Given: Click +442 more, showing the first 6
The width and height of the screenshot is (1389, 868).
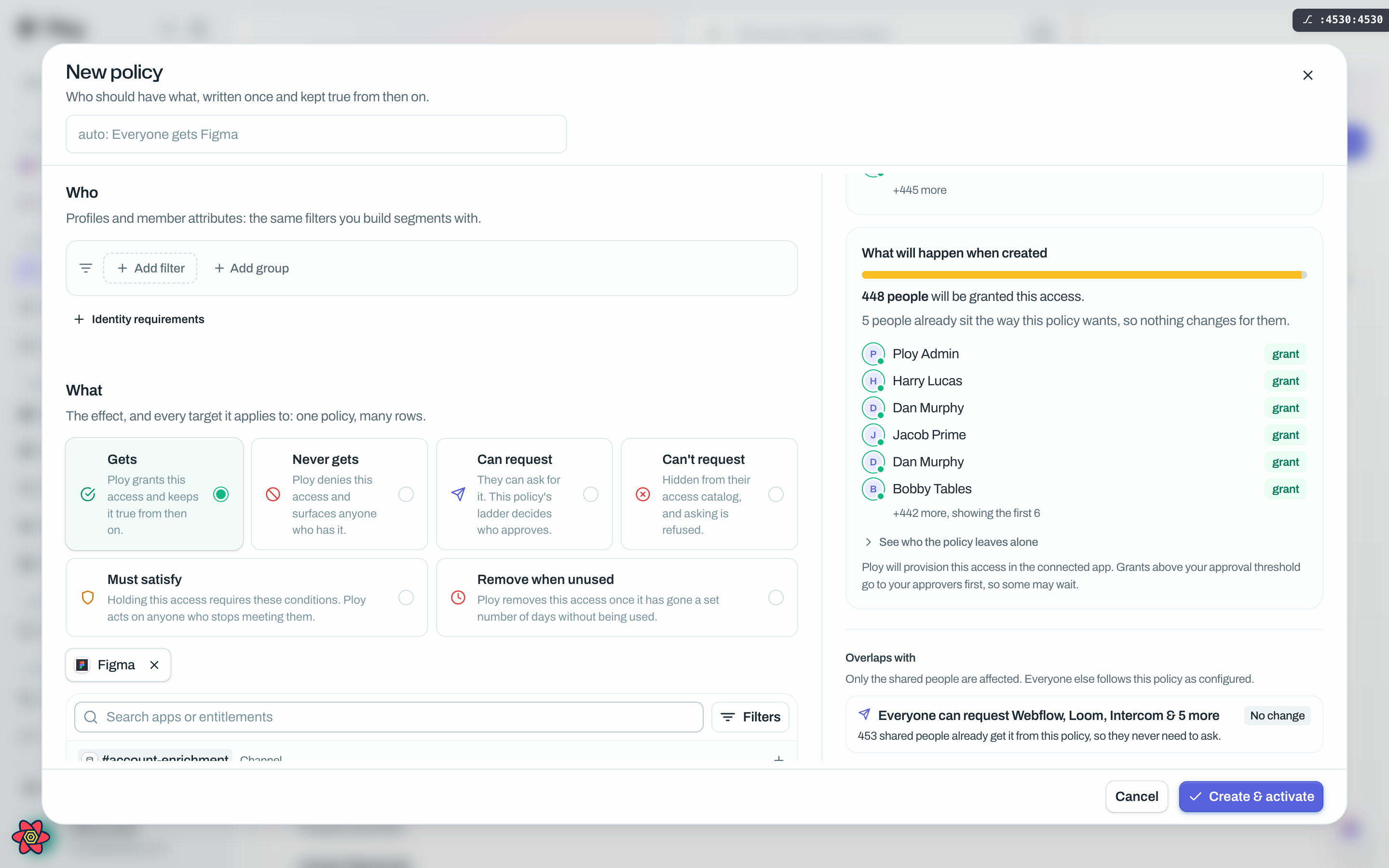Looking at the screenshot, I should pos(966,513).
